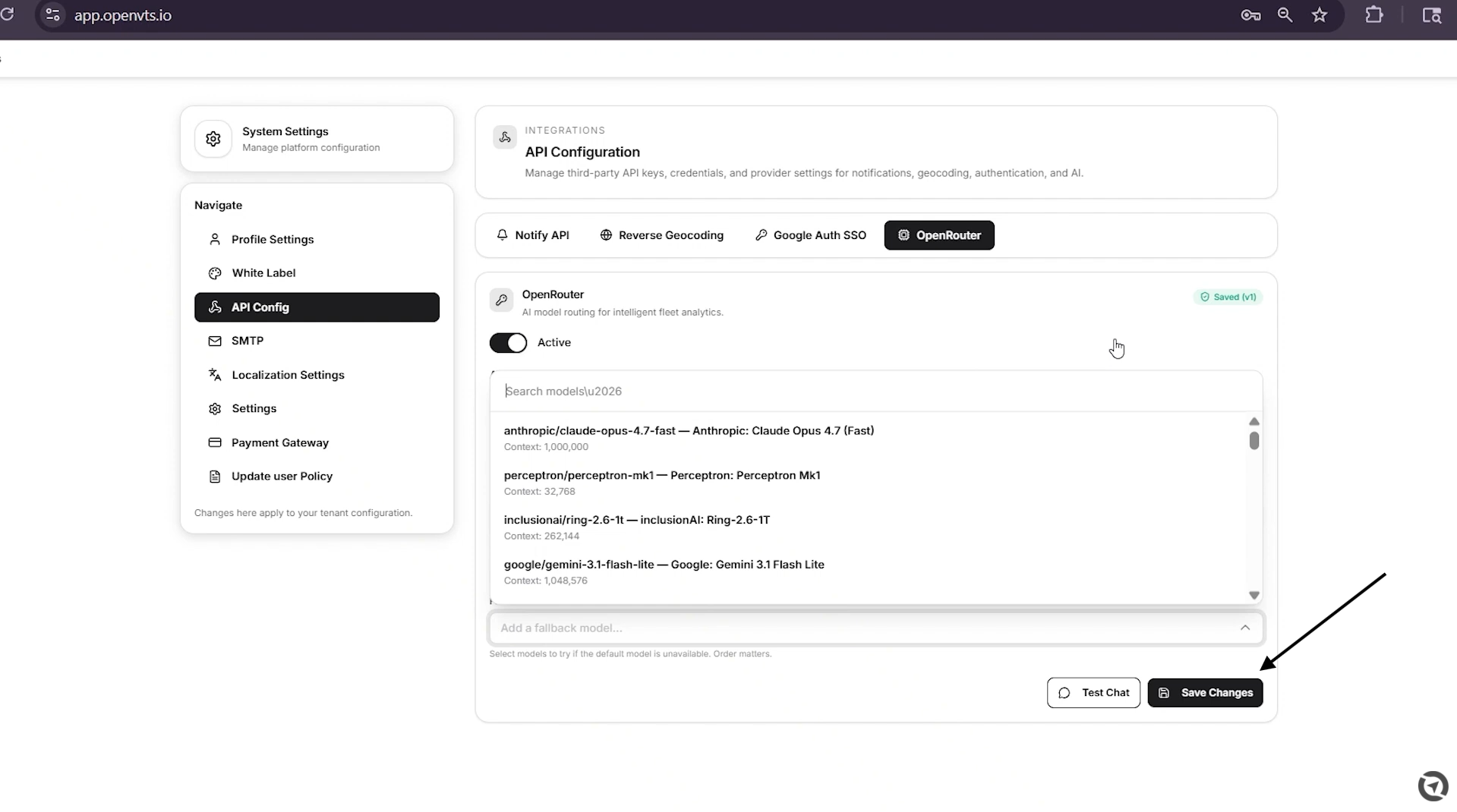The height and width of the screenshot is (812, 1457).
Task: Open the Google Auth SSO tab
Action: coord(811,235)
